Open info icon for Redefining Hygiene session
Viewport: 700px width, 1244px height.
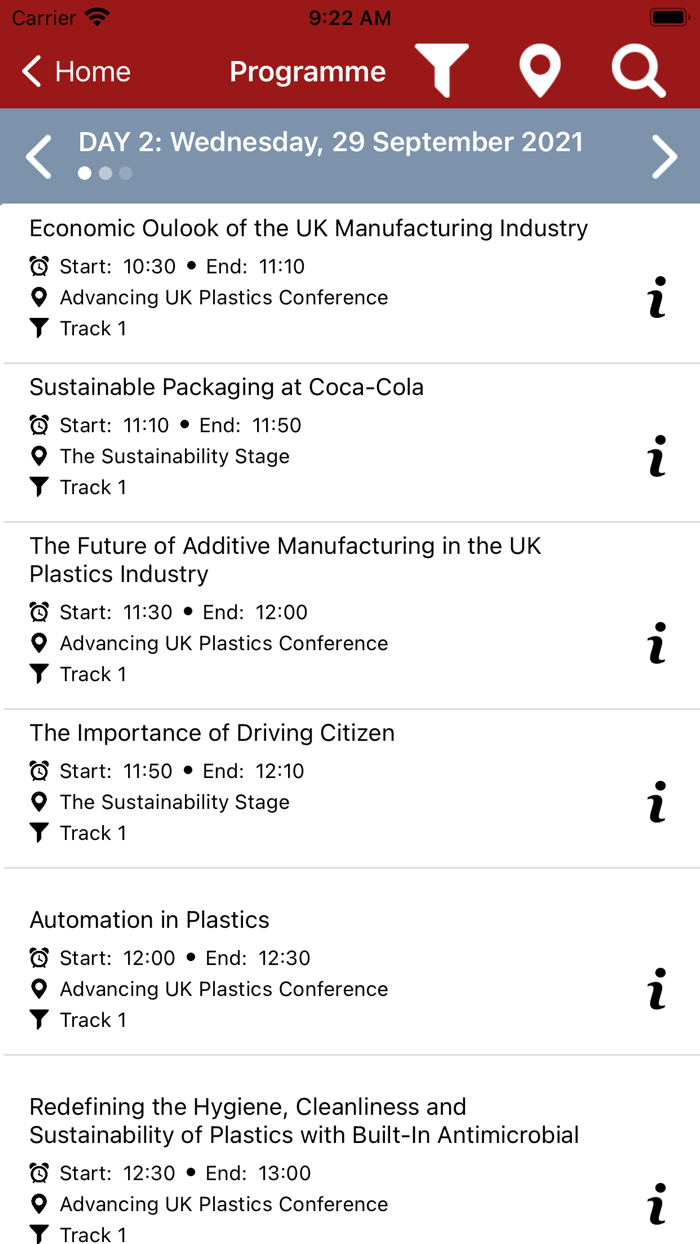pyautogui.click(x=657, y=1204)
